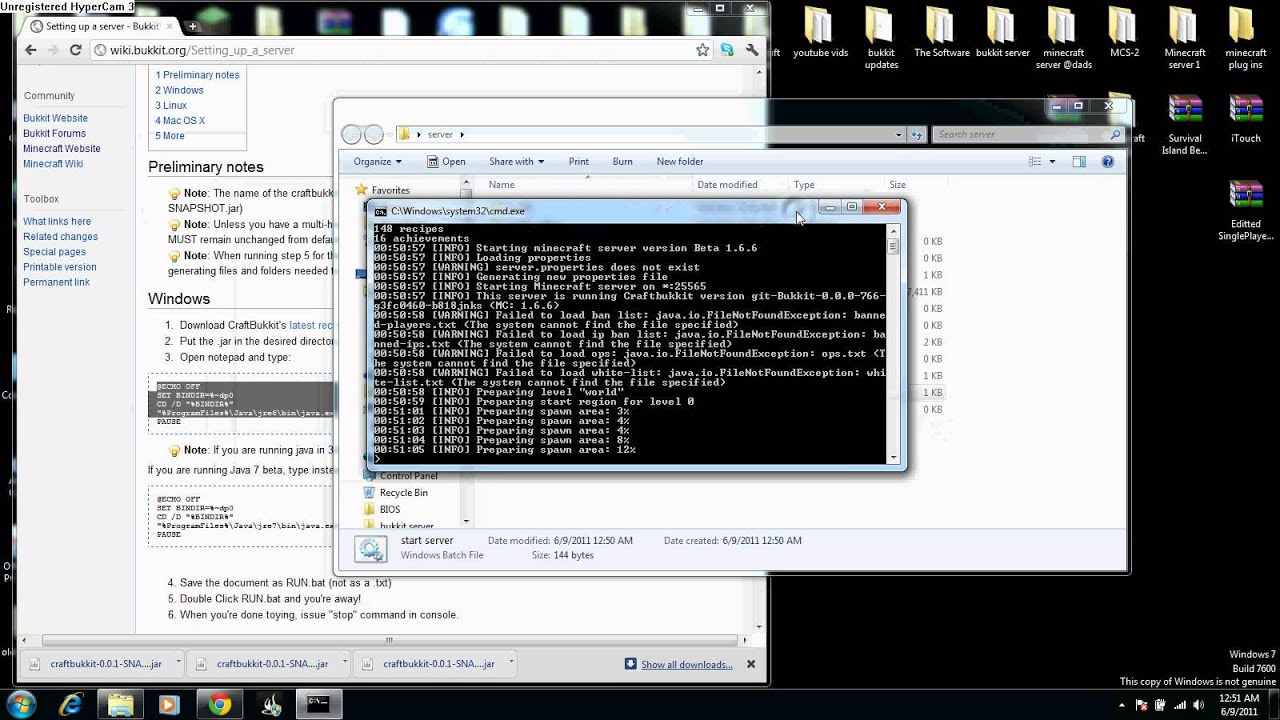The image size is (1280, 720).
Task: Open the Explorer help icon
Action: click(1107, 161)
